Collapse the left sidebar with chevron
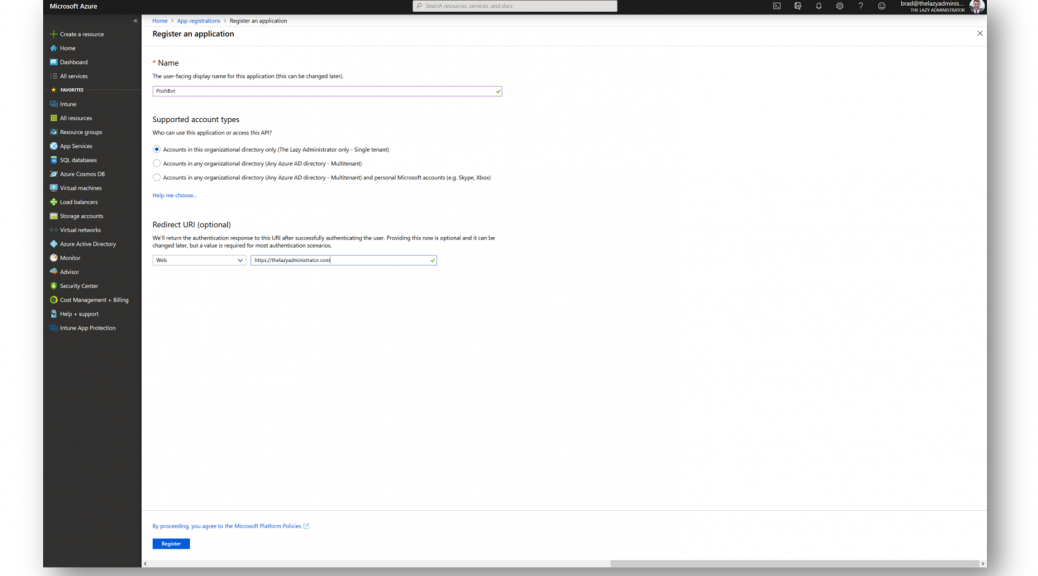 click(135, 21)
